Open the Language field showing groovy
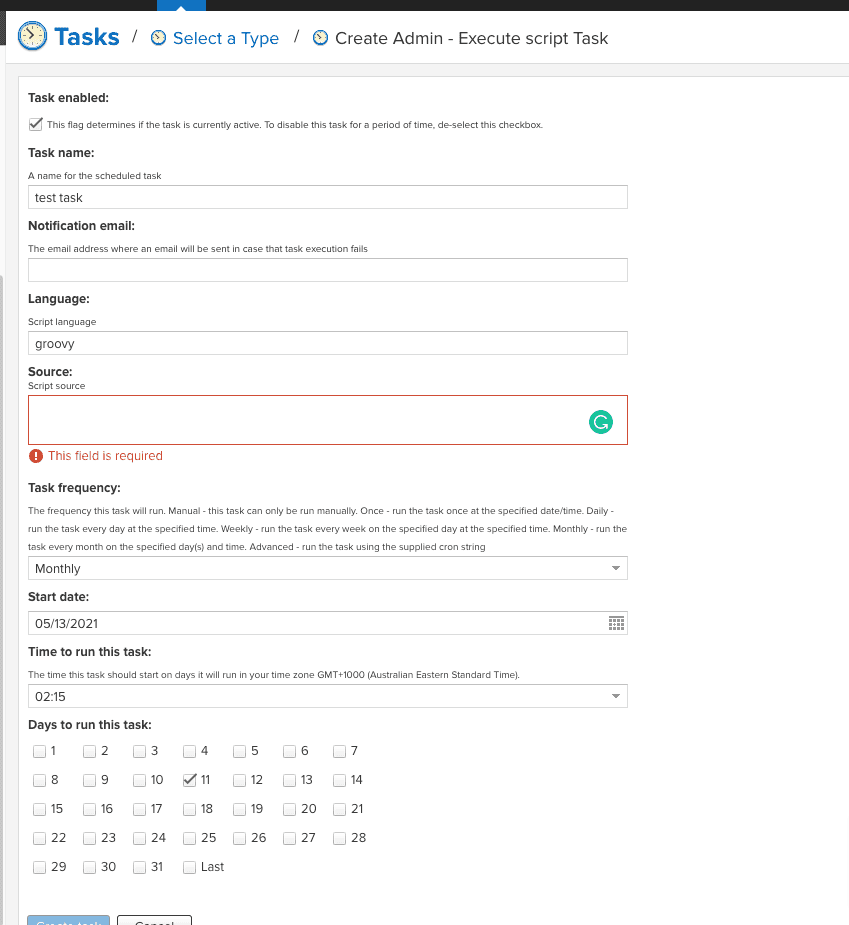 (x=328, y=342)
